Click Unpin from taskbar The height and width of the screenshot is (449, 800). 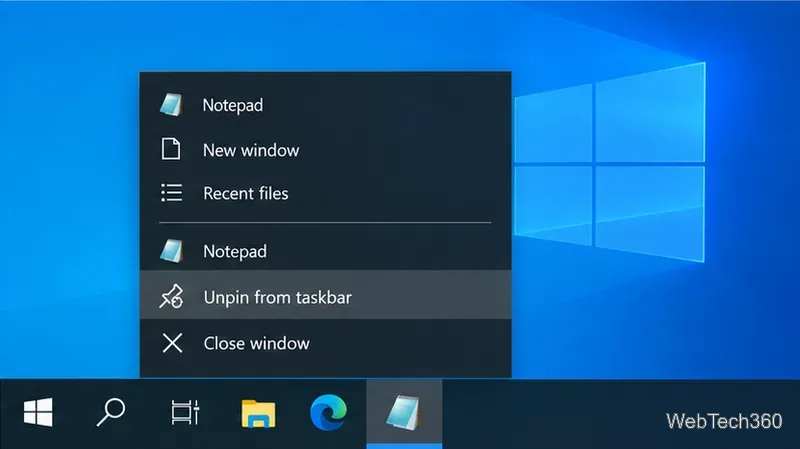(326, 295)
